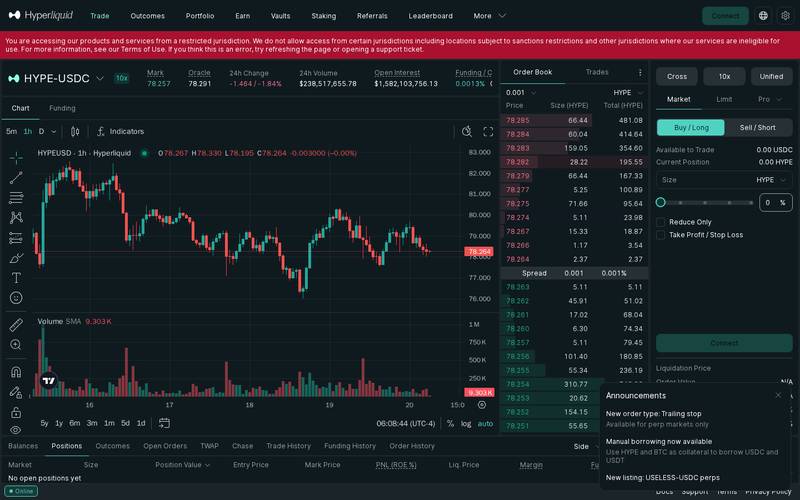The height and width of the screenshot is (500, 800).
Task: Open the Cross margin mode button
Action: pyautogui.click(x=677, y=77)
